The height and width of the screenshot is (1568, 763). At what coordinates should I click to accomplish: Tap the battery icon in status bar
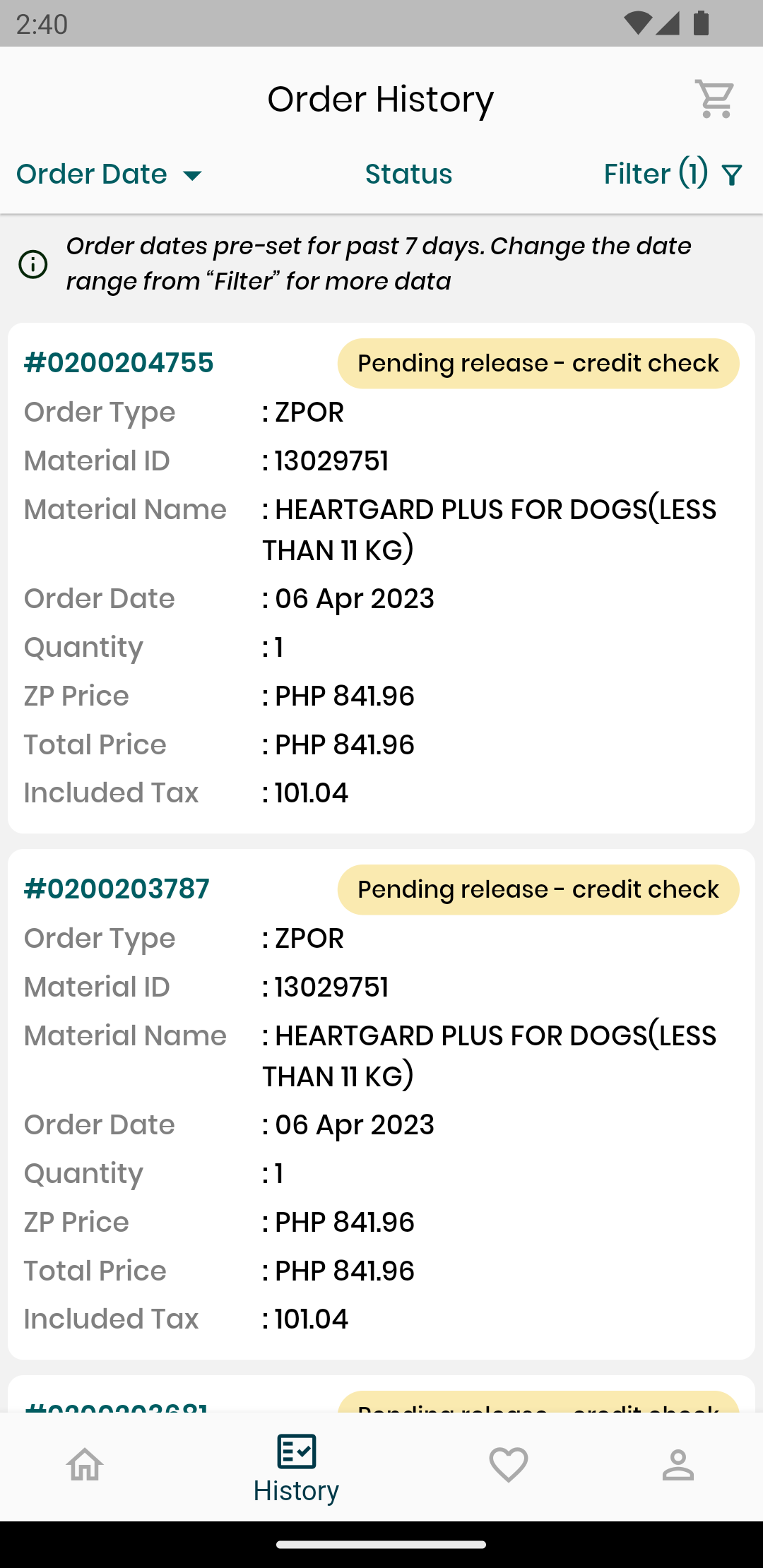click(x=701, y=23)
